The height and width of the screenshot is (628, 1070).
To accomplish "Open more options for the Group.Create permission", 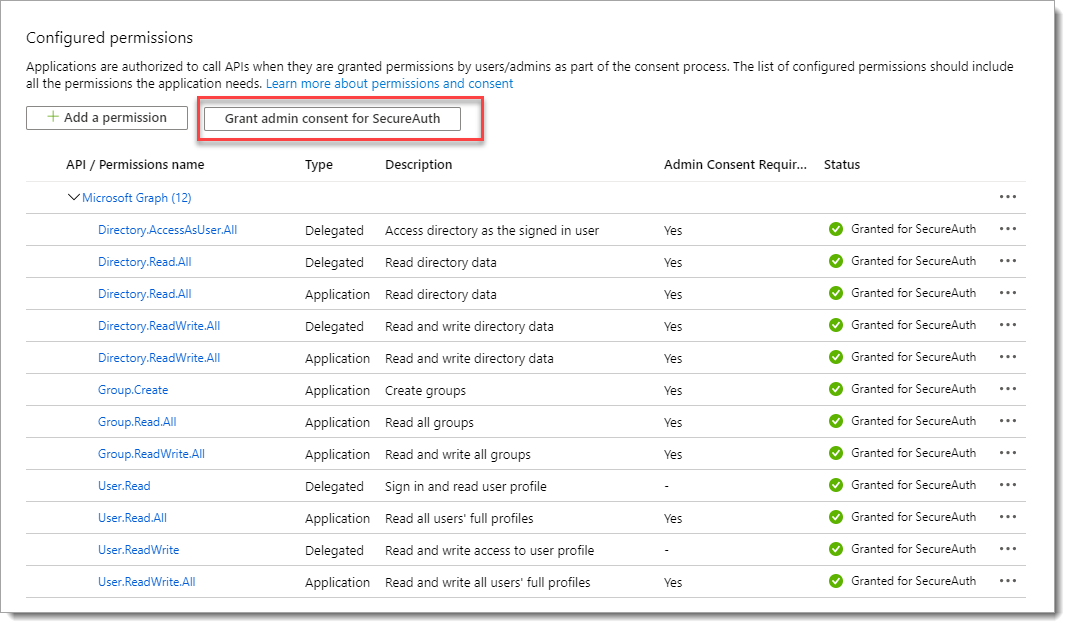I will point(1007,389).
